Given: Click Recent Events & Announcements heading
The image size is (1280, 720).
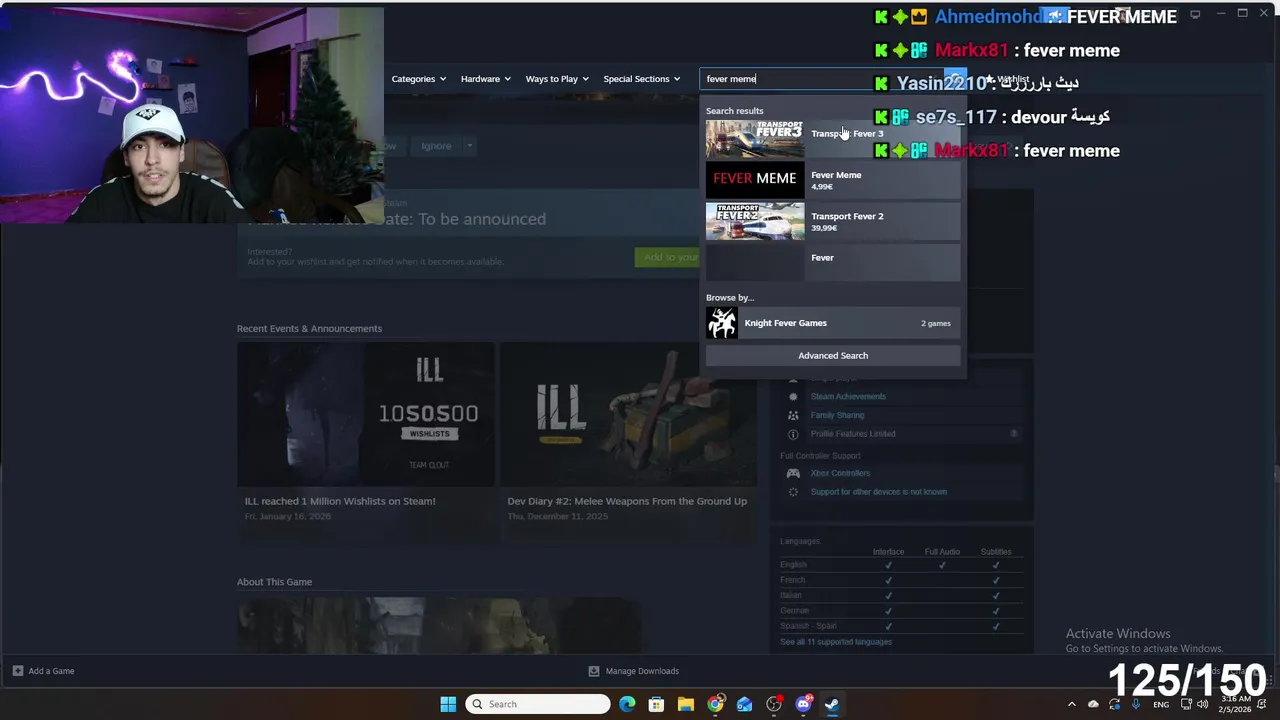Looking at the screenshot, I should (x=309, y=328).
